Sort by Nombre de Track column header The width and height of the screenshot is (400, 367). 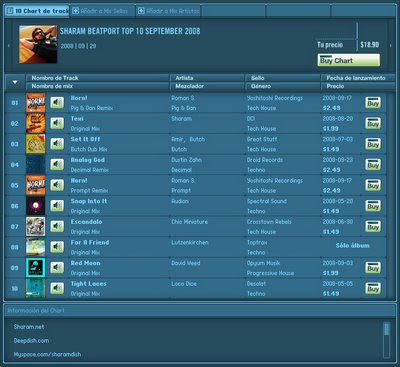coord(55,78)
